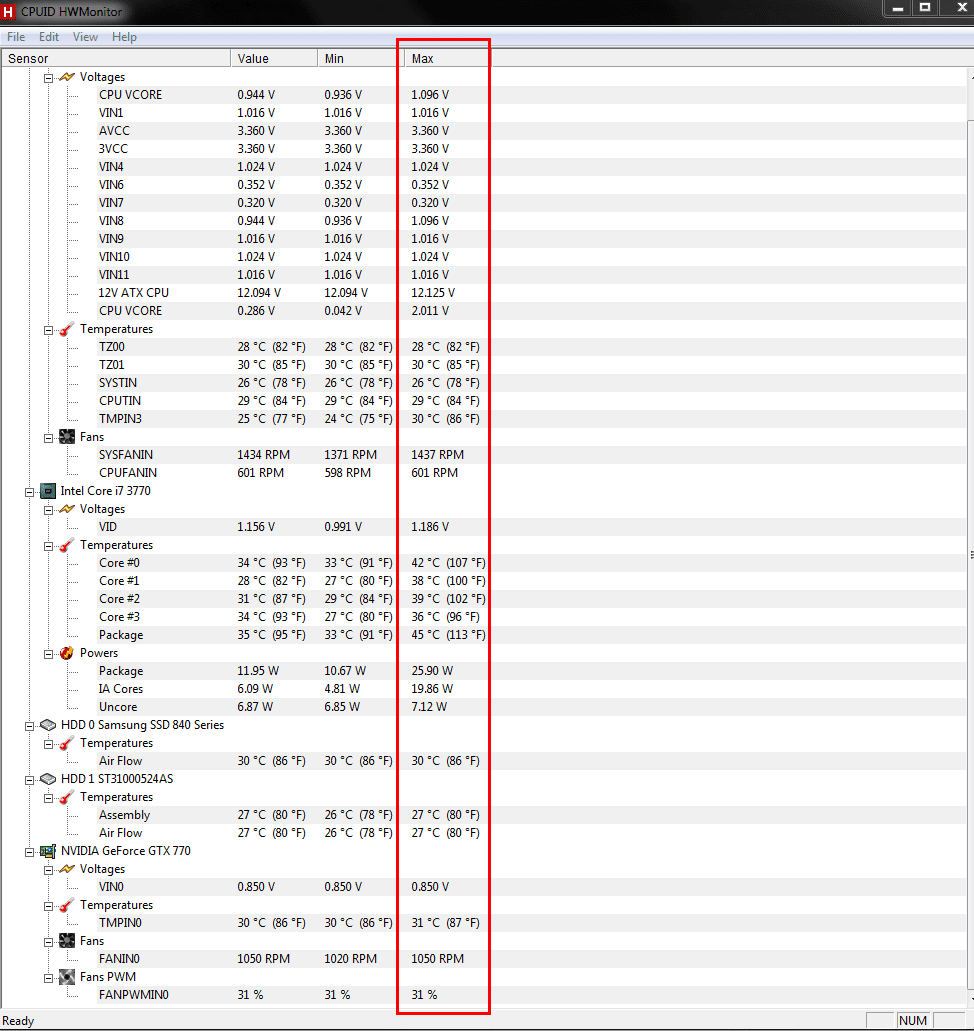
Task: Collapse the HDD 0 Samsung SSD 840 Series node
Action: click(29, 725)
